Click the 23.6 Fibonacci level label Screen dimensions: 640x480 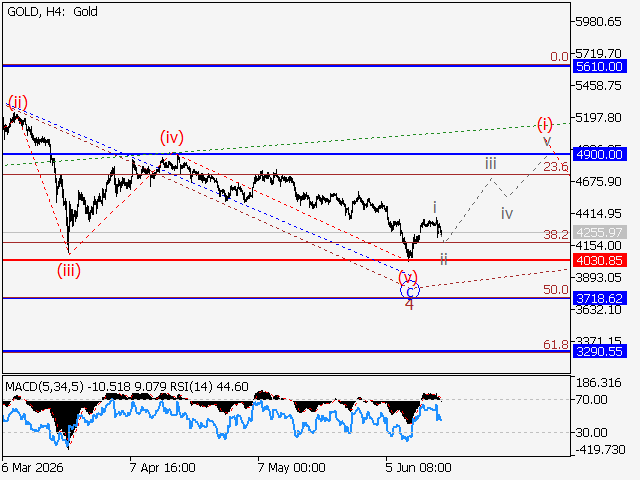coord(556,167)
